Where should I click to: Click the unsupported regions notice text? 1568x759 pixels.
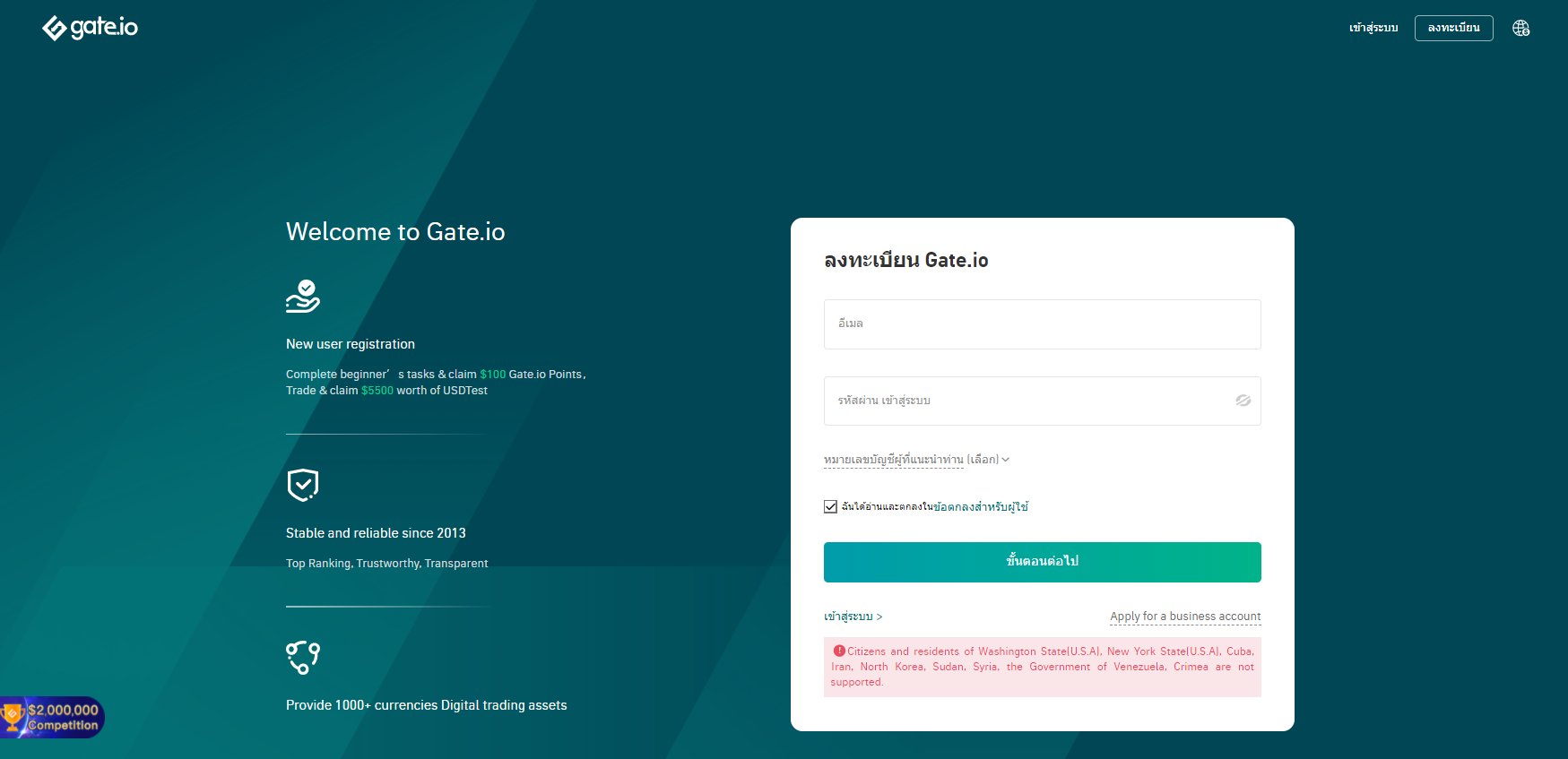point(1042,667)
